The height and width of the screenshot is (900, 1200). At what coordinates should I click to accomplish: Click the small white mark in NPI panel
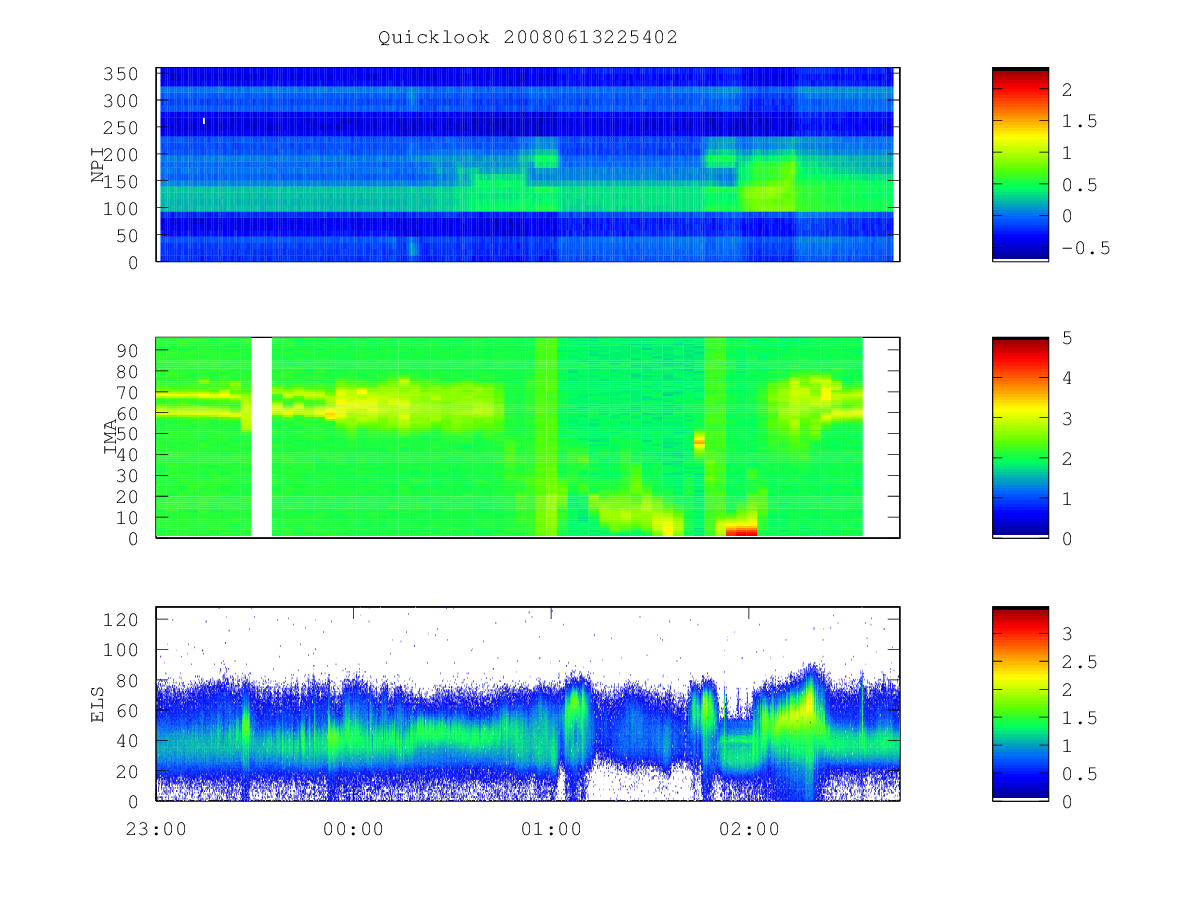204,121
